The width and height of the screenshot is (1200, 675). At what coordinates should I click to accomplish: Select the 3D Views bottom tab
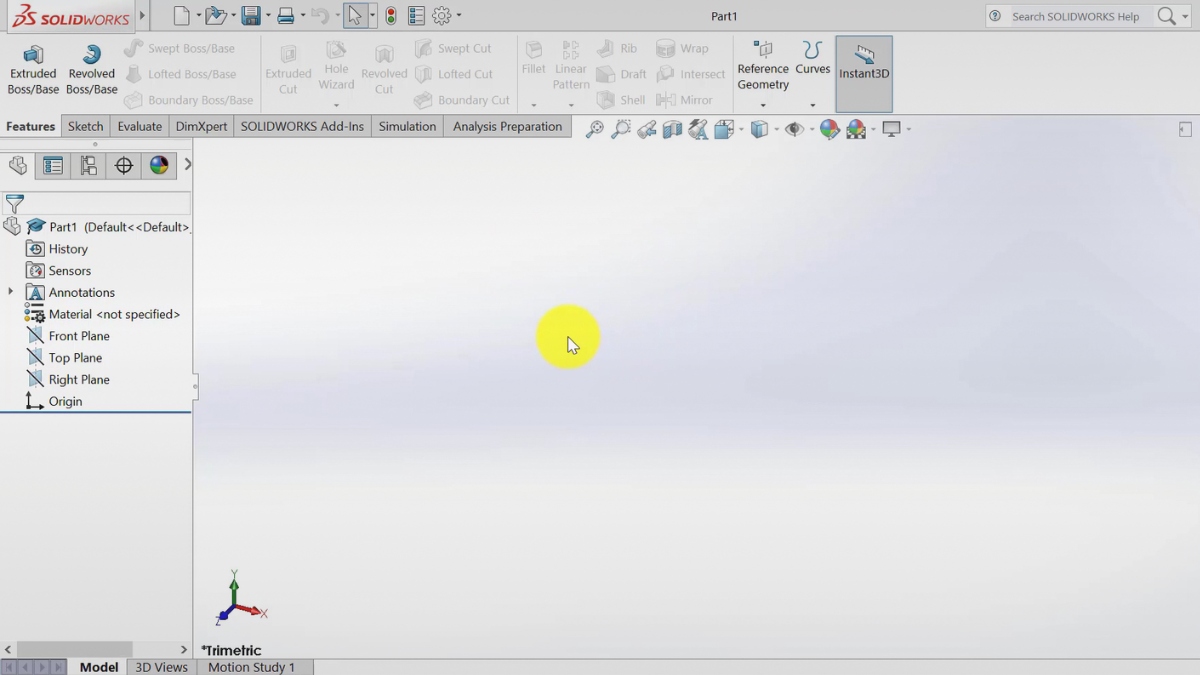coord(162,667)
